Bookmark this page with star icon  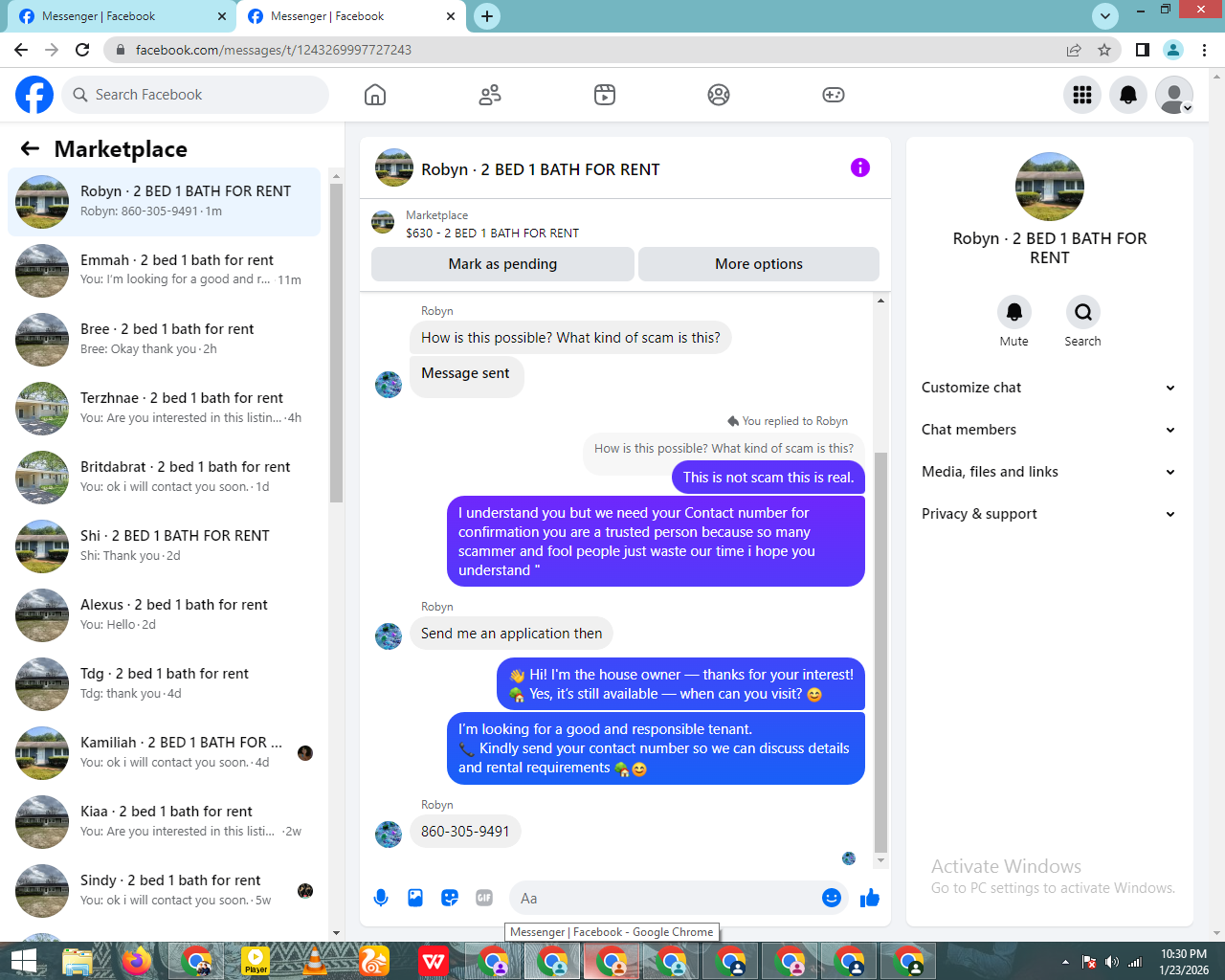point(1104,50)
